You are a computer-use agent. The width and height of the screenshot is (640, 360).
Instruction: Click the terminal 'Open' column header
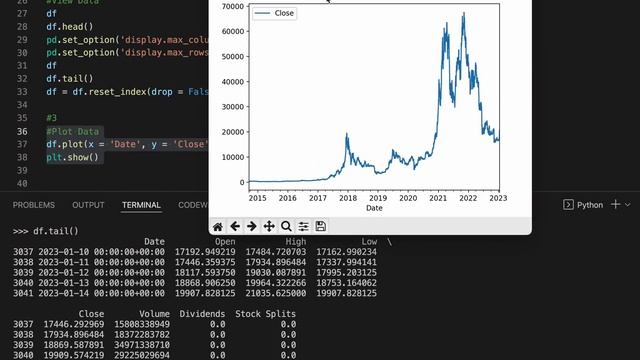[x=225, y=242]
